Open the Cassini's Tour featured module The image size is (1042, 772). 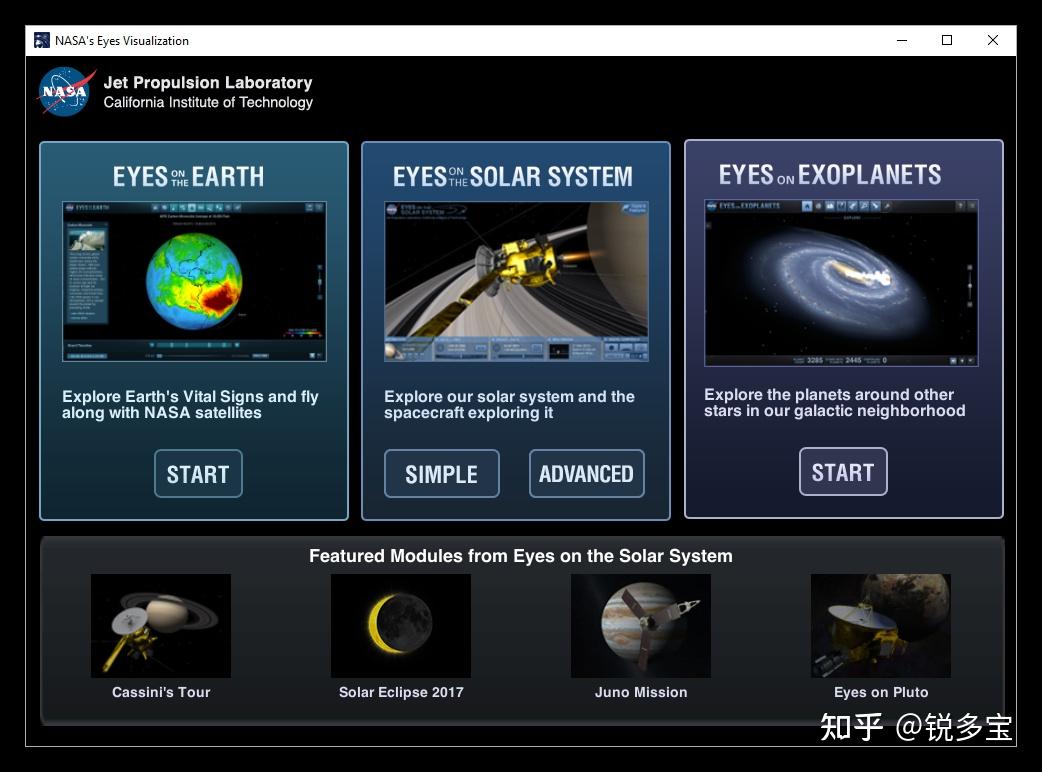tap(160, 625)
